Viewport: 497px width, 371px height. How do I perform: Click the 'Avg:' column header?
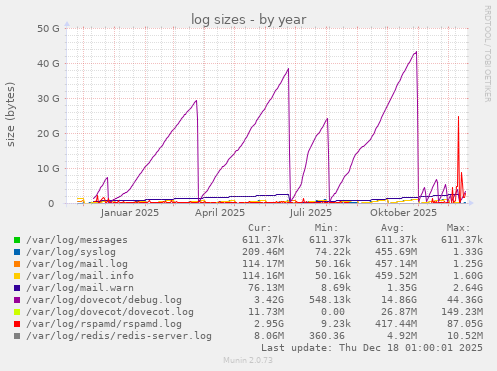tap(392, 228)
